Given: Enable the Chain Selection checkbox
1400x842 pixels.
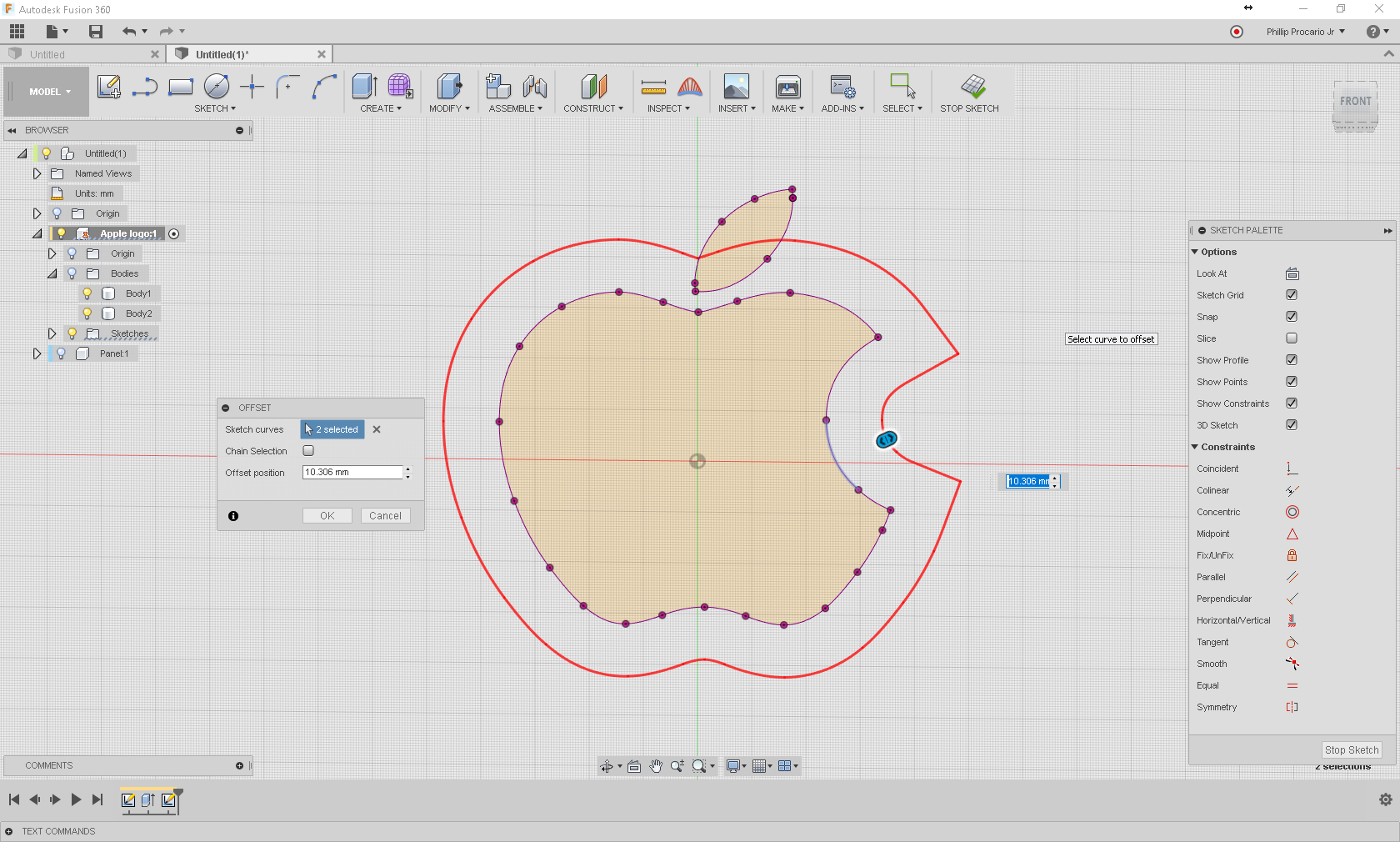Looking at the screenshot, I should (308, 451).
